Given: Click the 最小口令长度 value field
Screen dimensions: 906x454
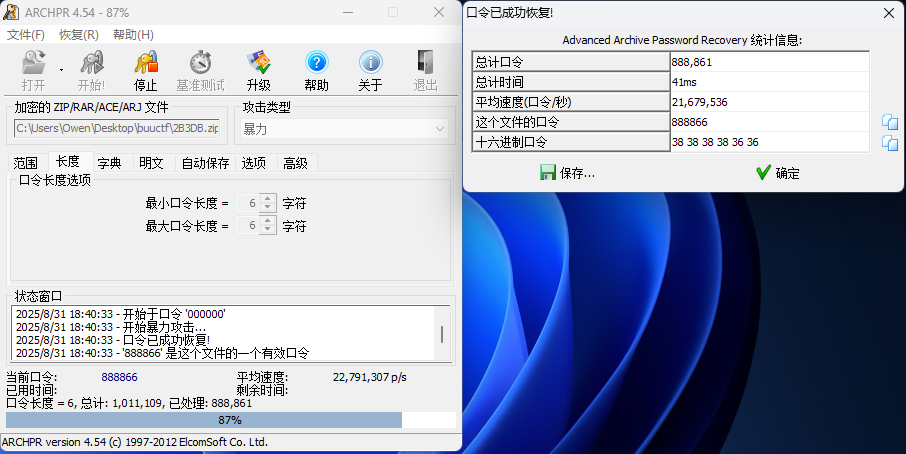Looking at the screenshot, I should coord(248,203).
